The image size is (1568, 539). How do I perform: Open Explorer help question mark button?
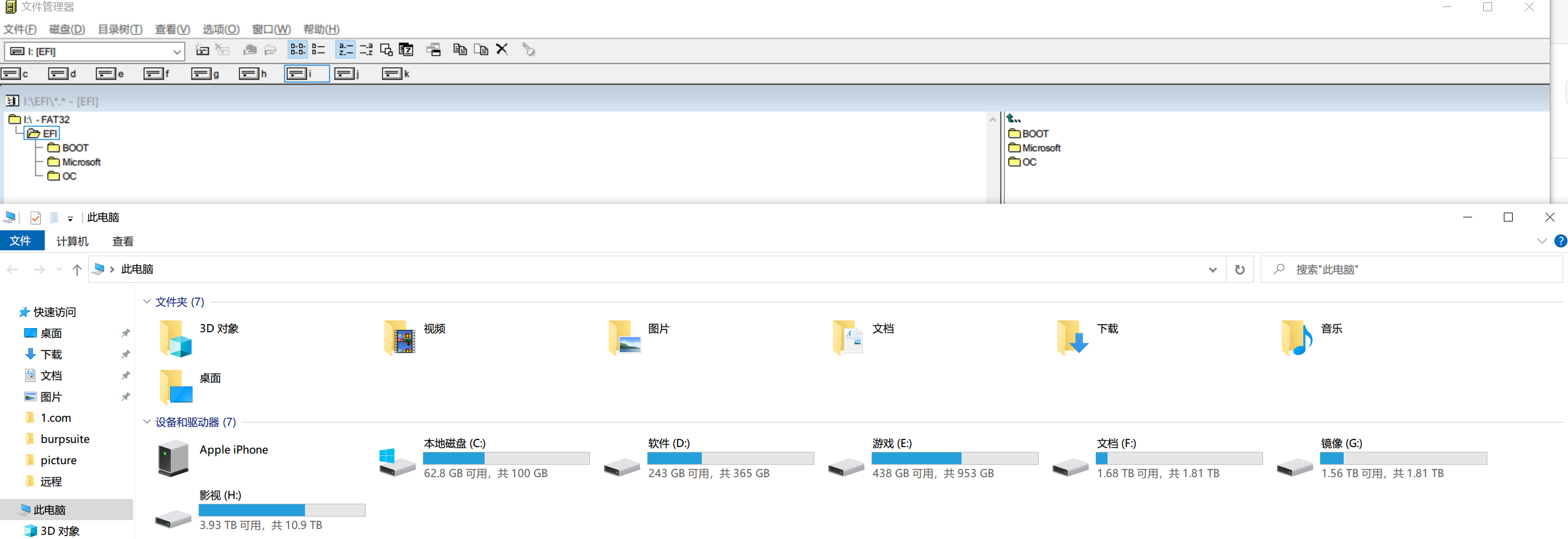pos(1560,241)
